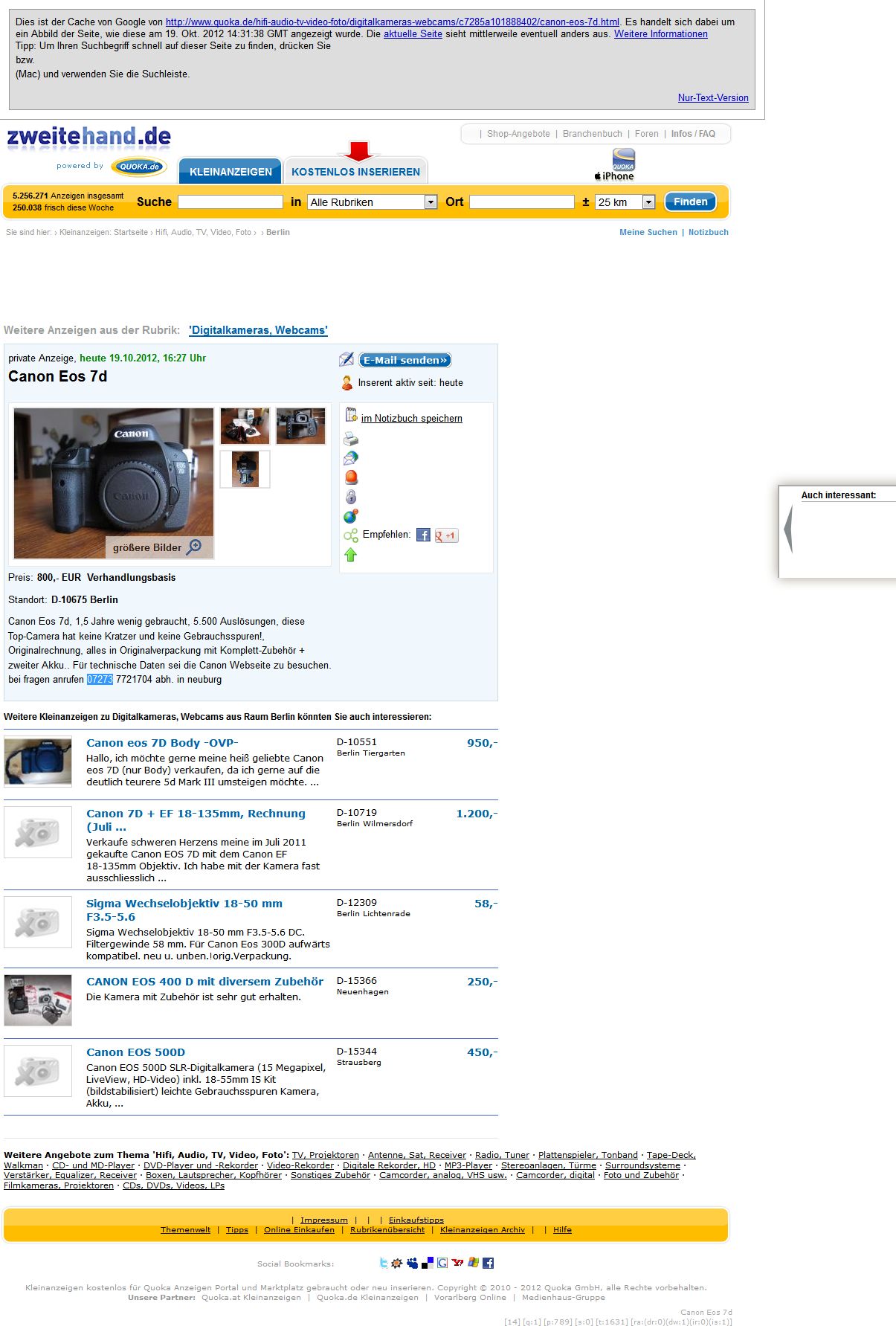896x1326 pixels.
Task: Open CANON EOS 400 D listing
Action: coord(204,982)
